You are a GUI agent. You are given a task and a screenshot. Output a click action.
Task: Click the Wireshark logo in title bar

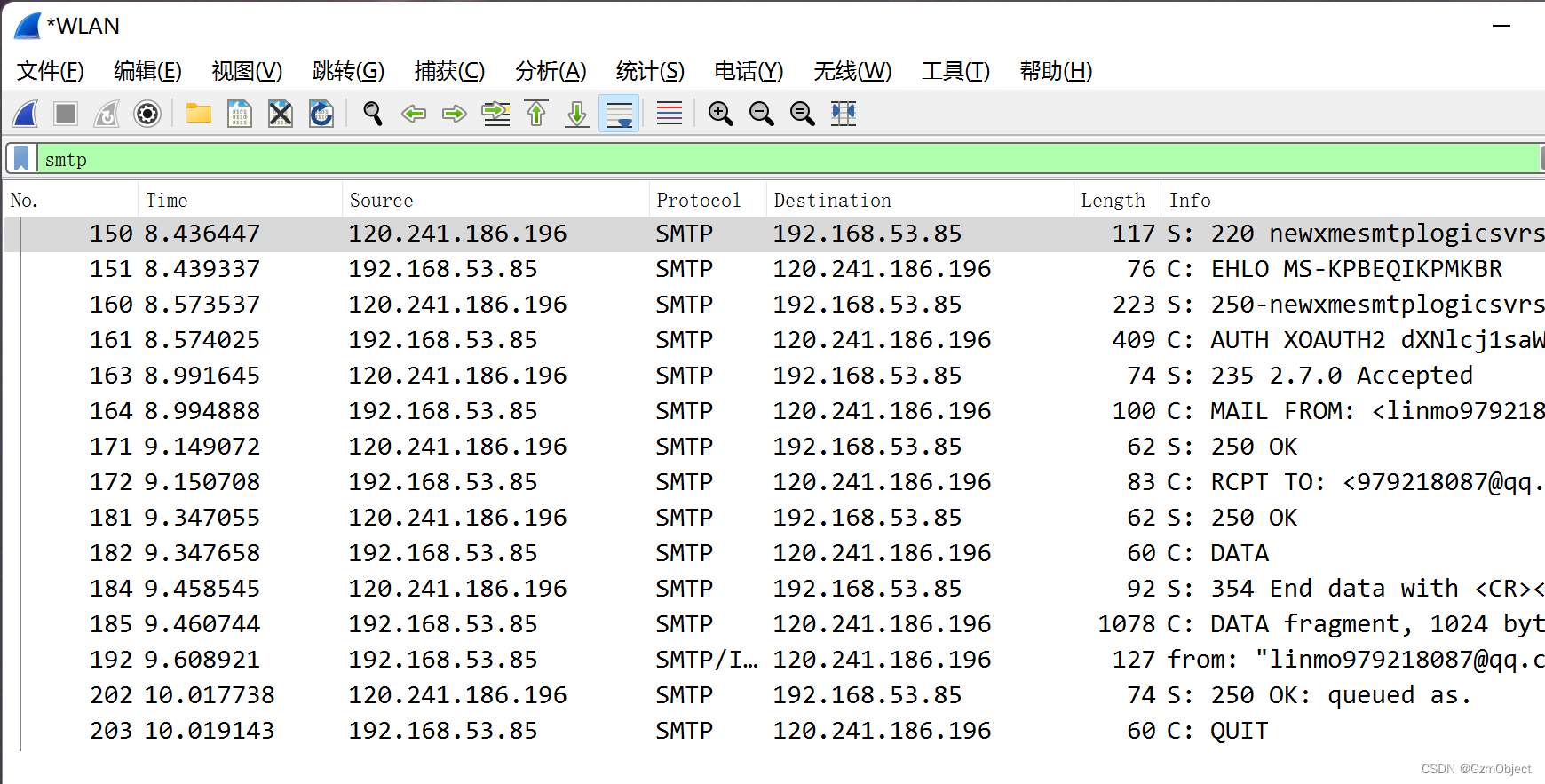pyautogui.click(x=28, y=26)
